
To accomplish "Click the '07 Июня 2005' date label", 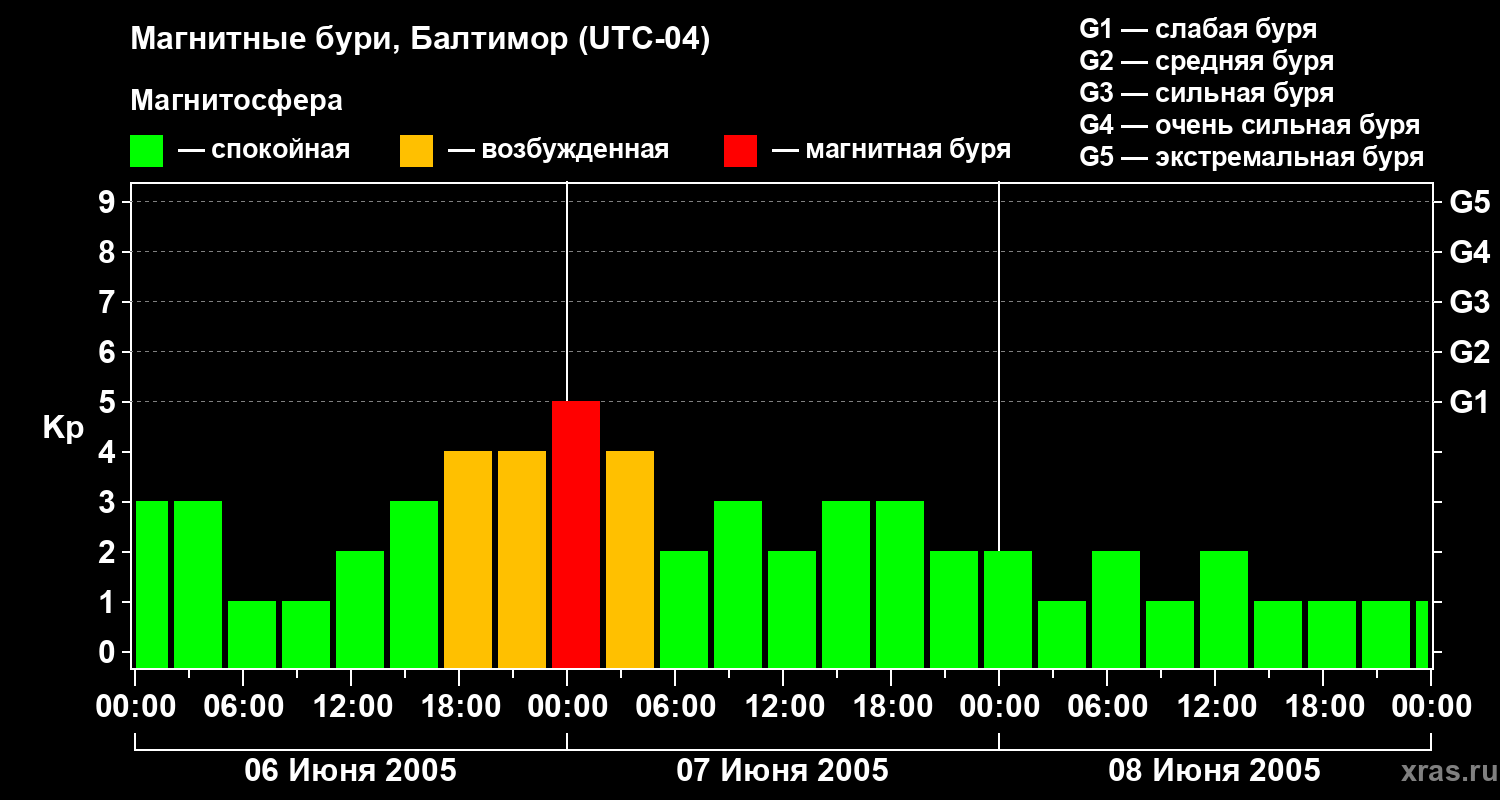I will [x=783, y=771].
